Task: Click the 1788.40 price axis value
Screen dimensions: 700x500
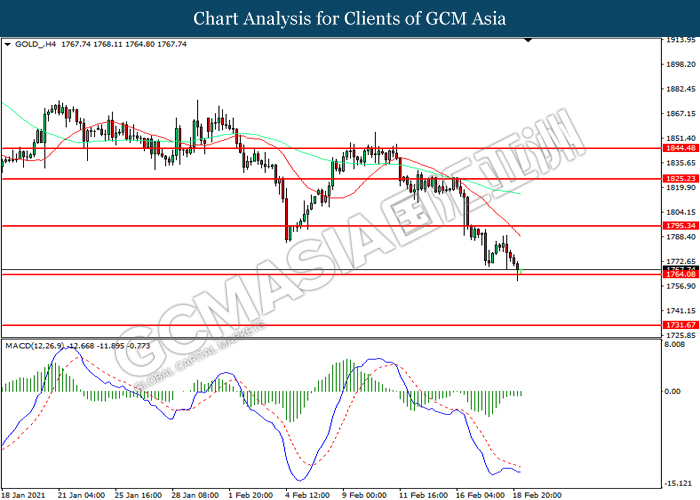Action: (x=681, y=237)
